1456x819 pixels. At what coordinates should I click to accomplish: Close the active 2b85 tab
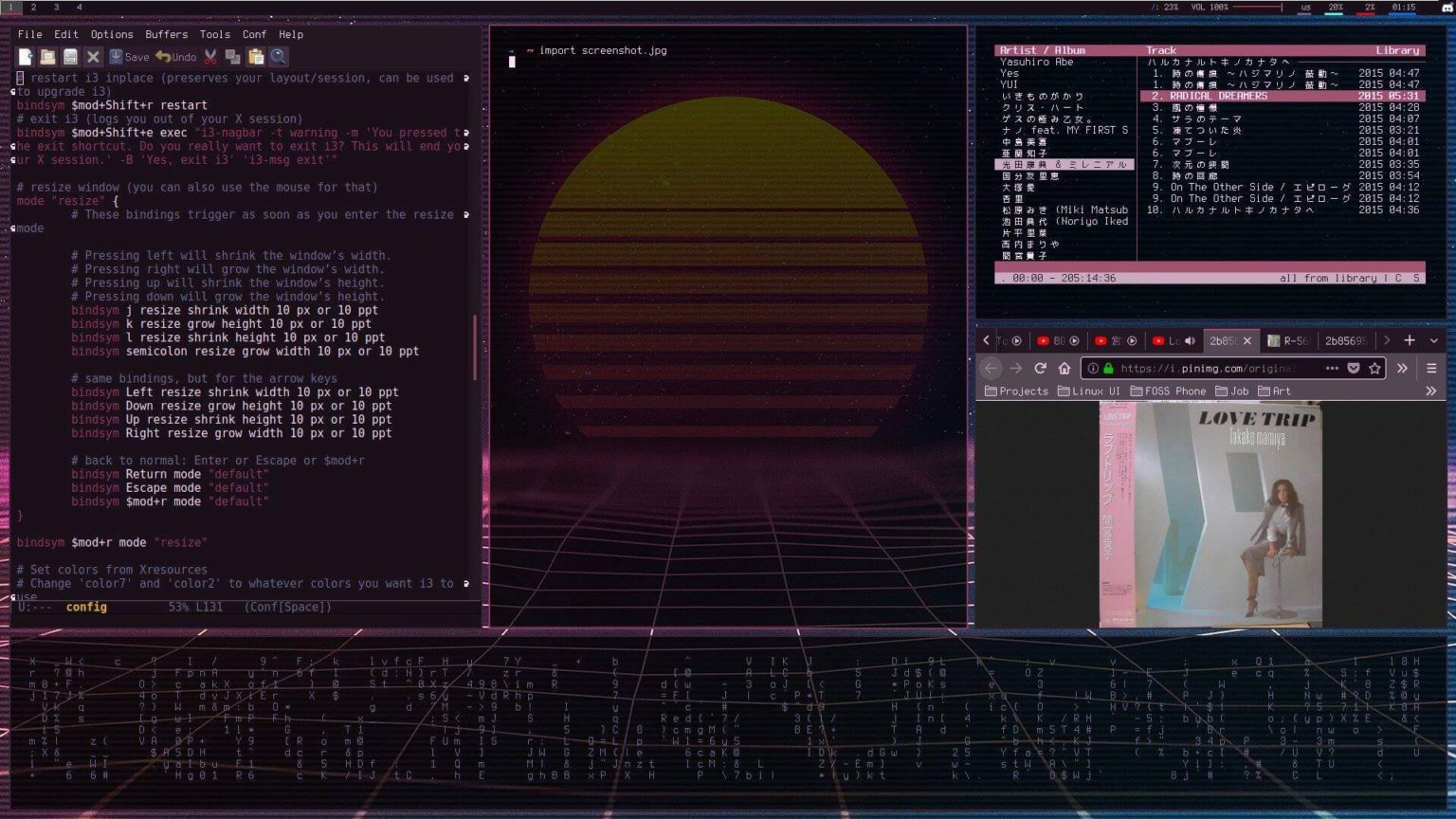point(1247,340)
